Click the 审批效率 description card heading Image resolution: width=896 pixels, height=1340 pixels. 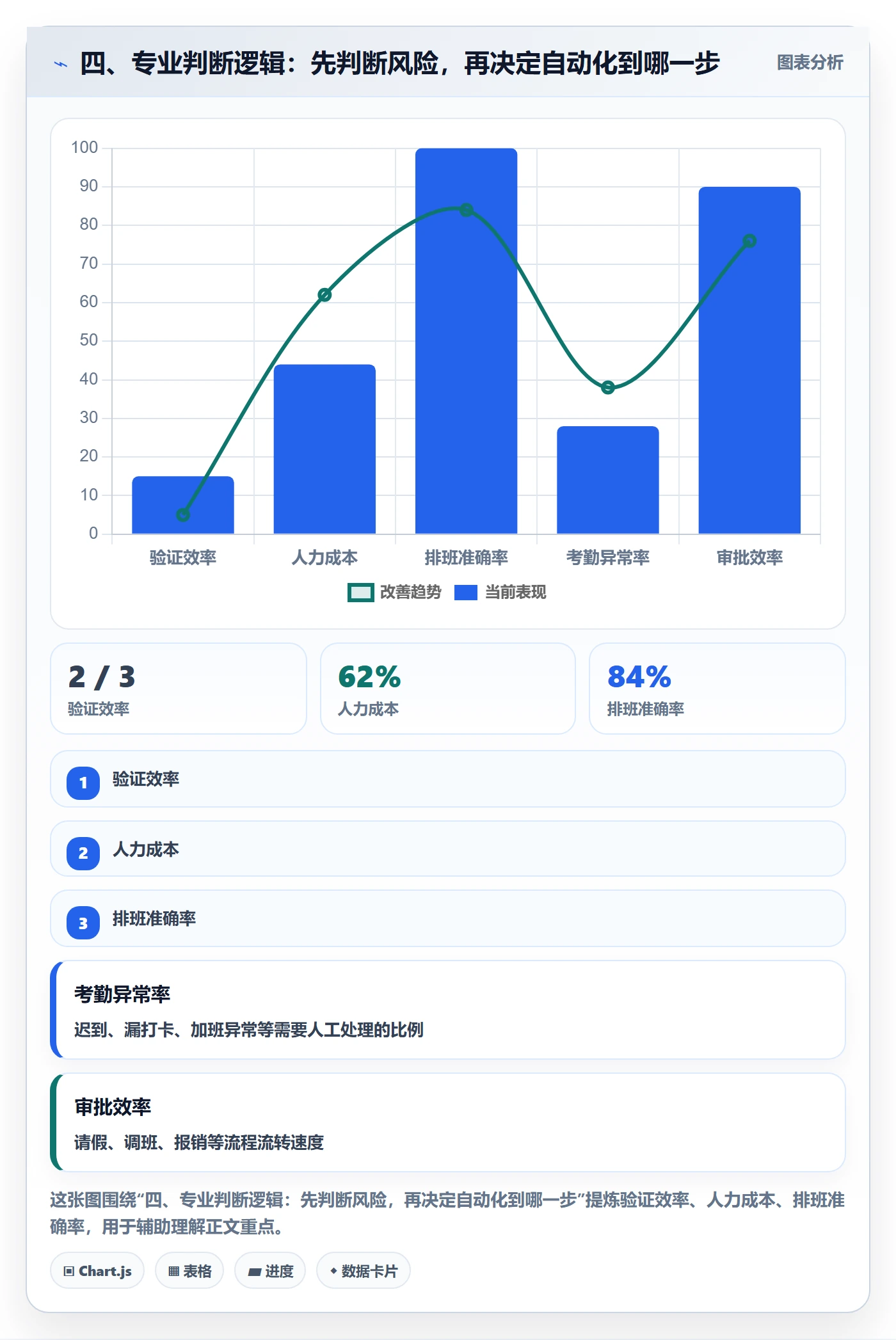tap(113, 1107)
